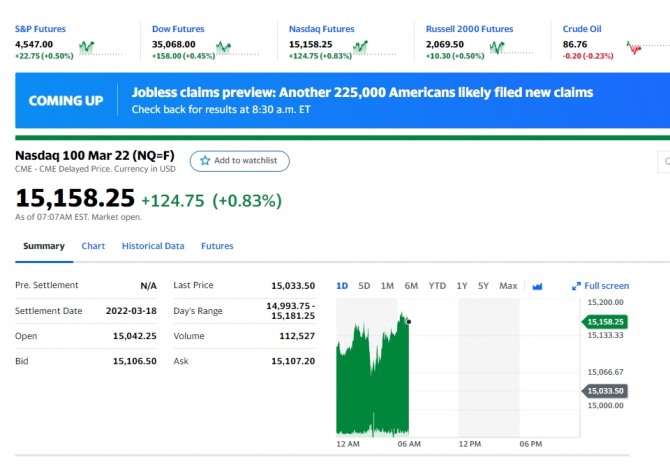Screen dimensions: 670x464
Task: Click the S&P Futures sparkline chart icon
Action: 87,47
